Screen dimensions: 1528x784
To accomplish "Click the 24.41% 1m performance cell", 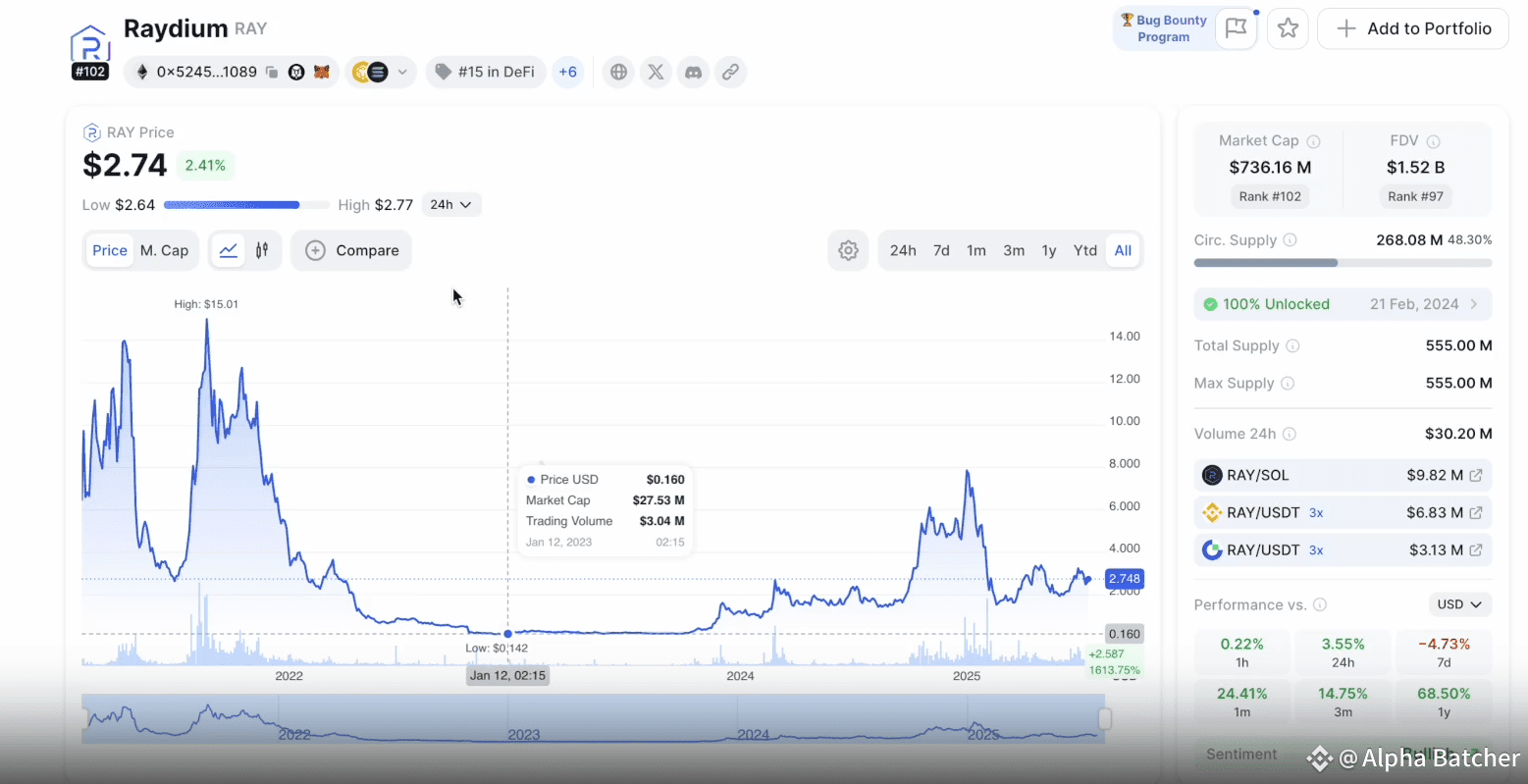I will pos(1242,702).
